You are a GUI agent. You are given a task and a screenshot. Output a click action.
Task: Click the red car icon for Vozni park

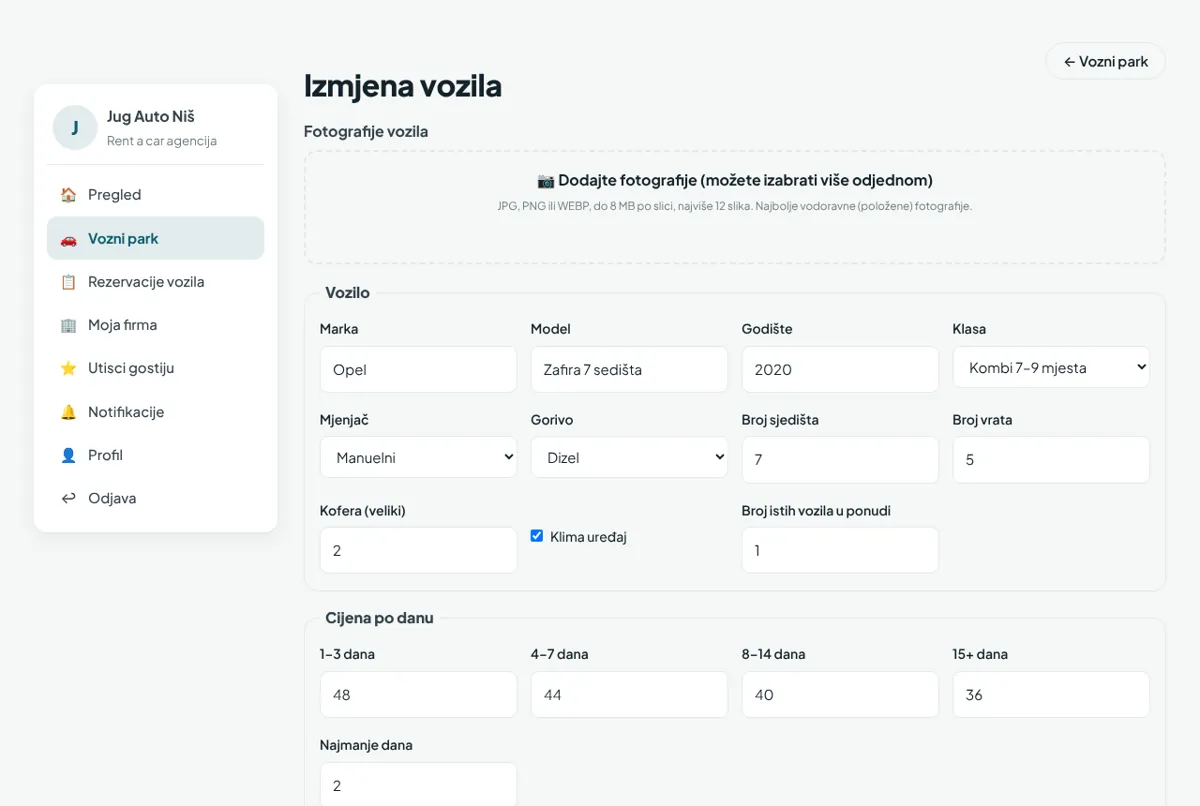pos(68,239)
